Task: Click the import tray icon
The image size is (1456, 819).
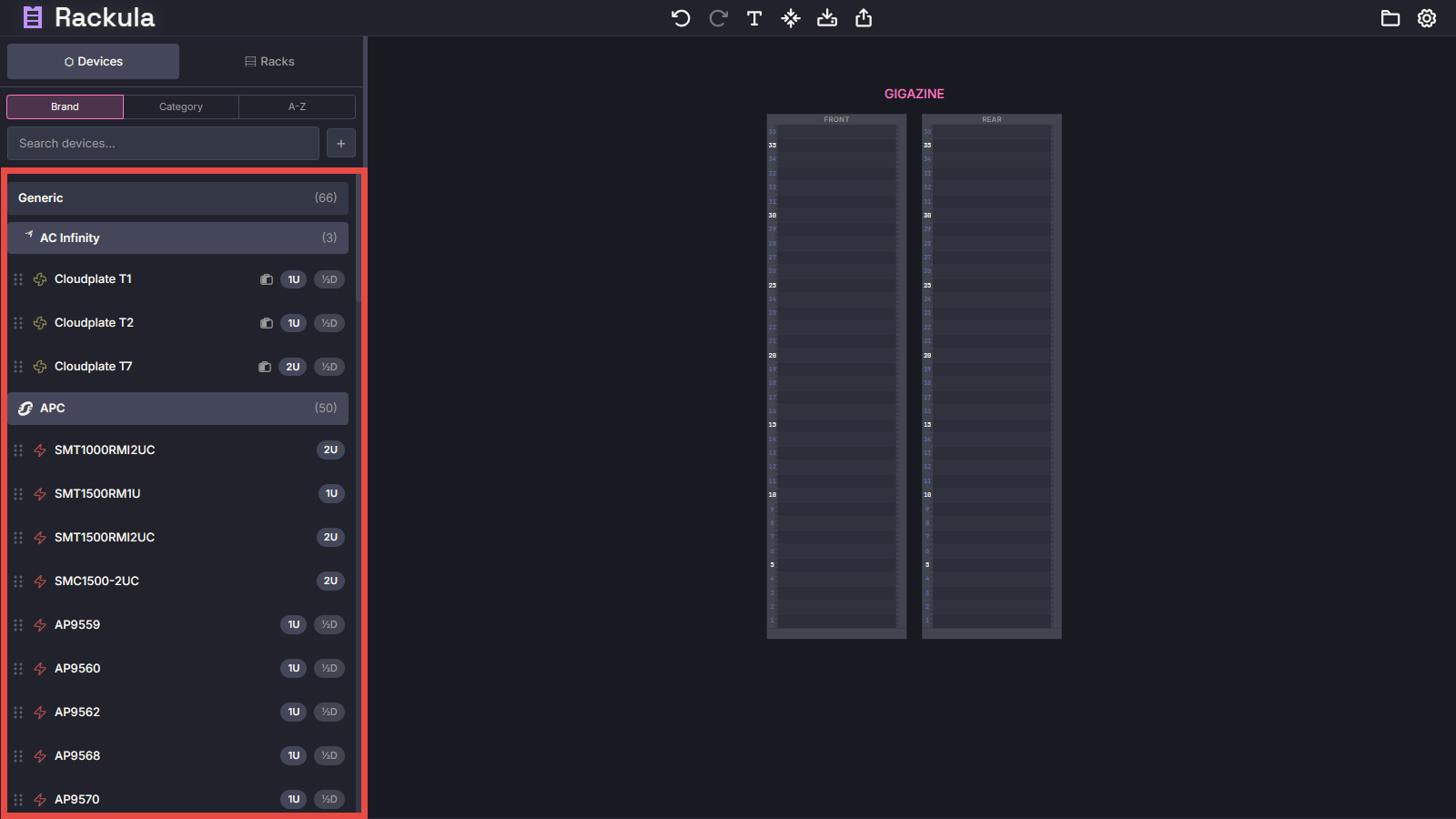Action: pyautogui.click(x=827, y=18)
